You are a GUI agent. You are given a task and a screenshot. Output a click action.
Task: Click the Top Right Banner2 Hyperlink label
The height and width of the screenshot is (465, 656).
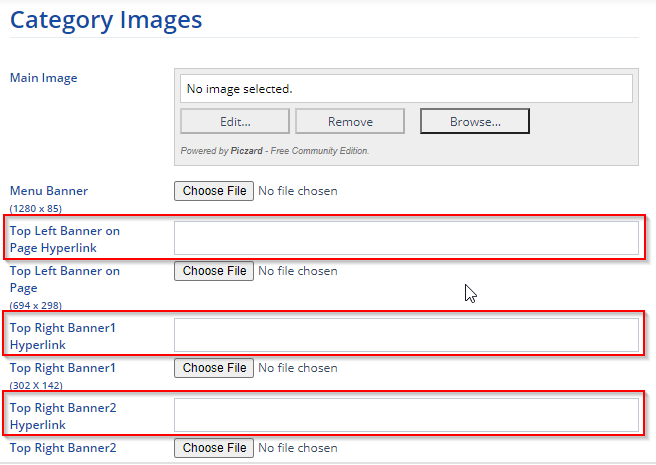pos(62,416)
